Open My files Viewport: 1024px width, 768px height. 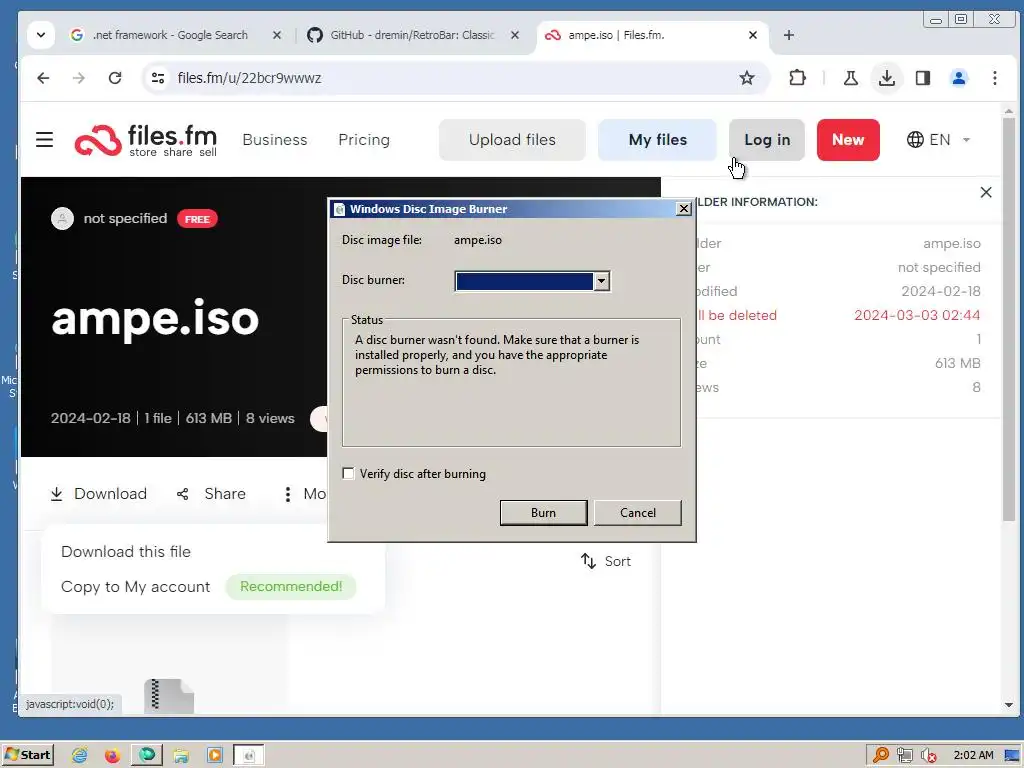(x=658, y=140)
